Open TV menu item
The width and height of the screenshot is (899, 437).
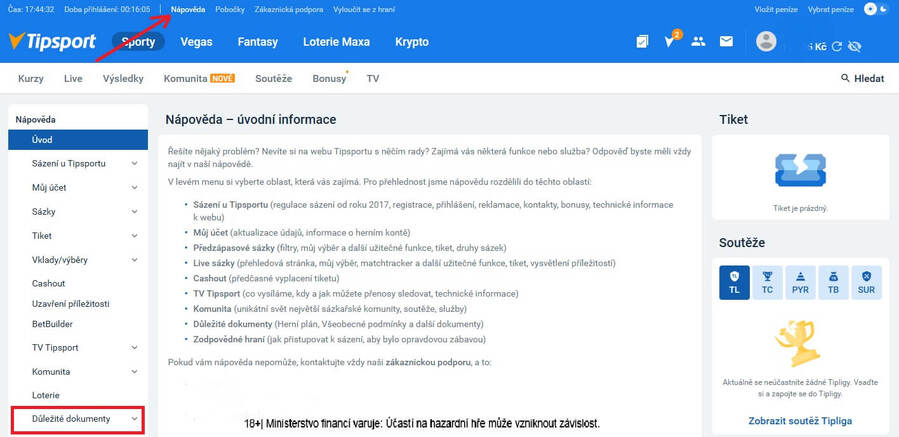click(373, 79)
